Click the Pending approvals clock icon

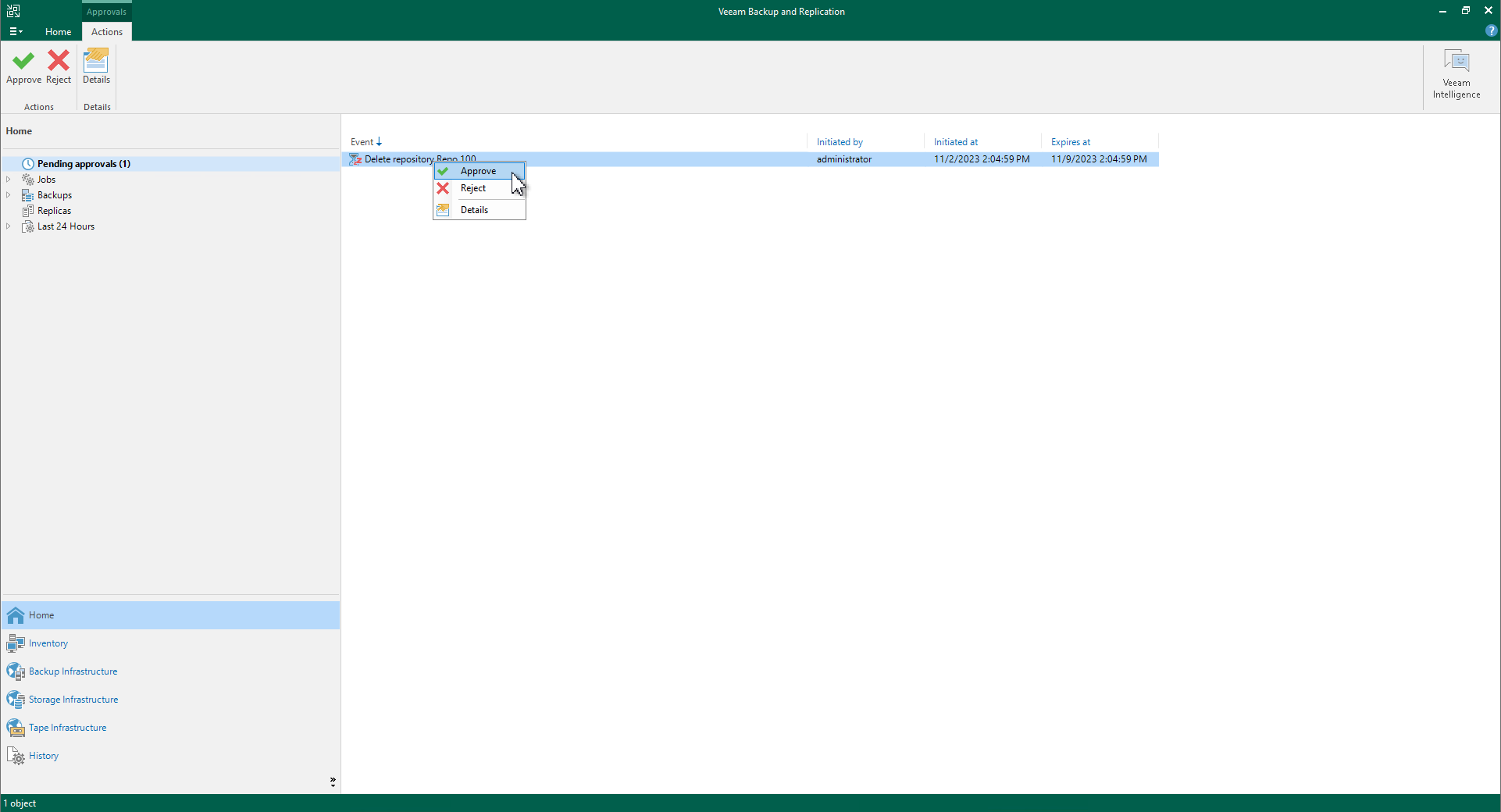tap(28, 164)
